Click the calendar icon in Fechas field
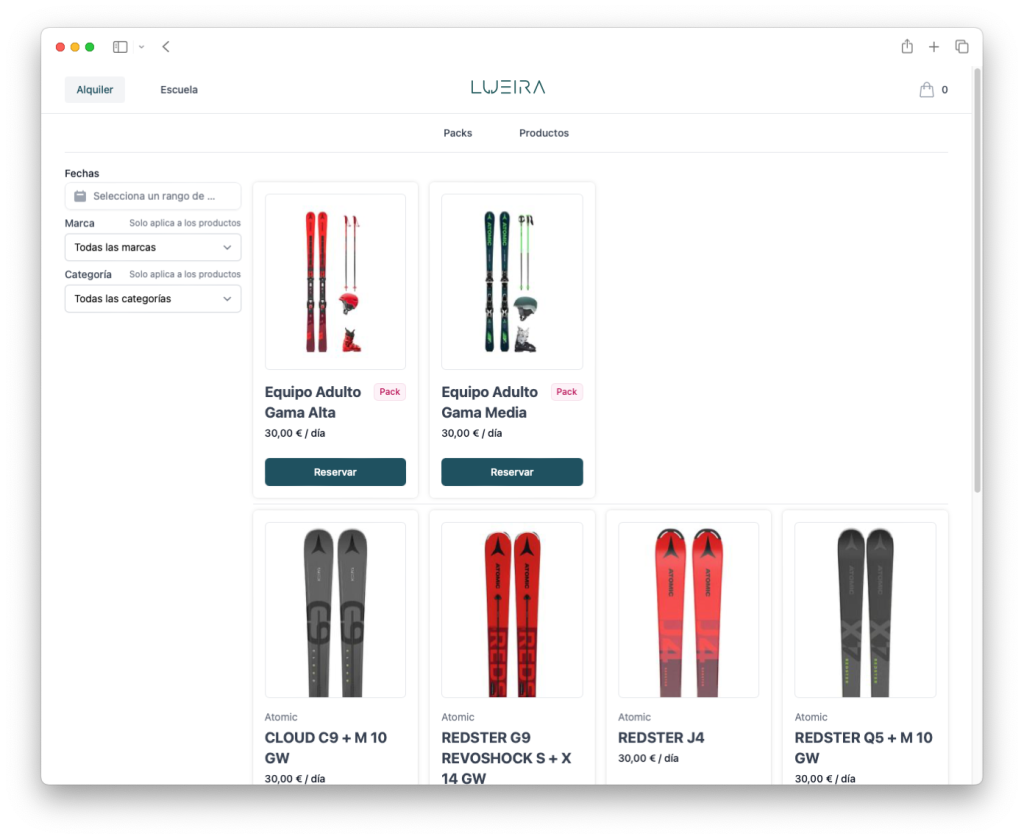This screenshot has width=1024, height=839. (x=80, y=196)
